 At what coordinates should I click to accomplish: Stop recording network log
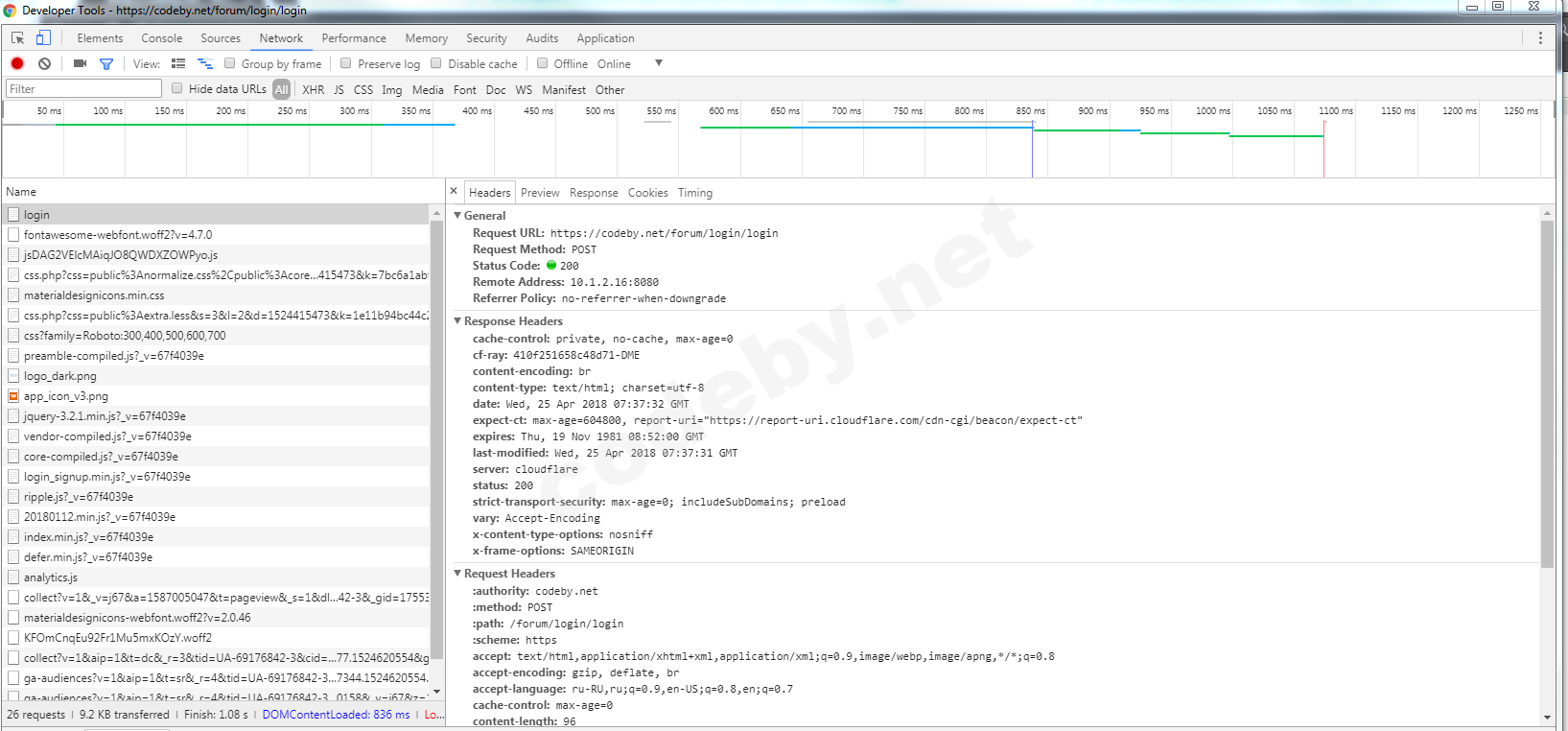click(17, 63)
